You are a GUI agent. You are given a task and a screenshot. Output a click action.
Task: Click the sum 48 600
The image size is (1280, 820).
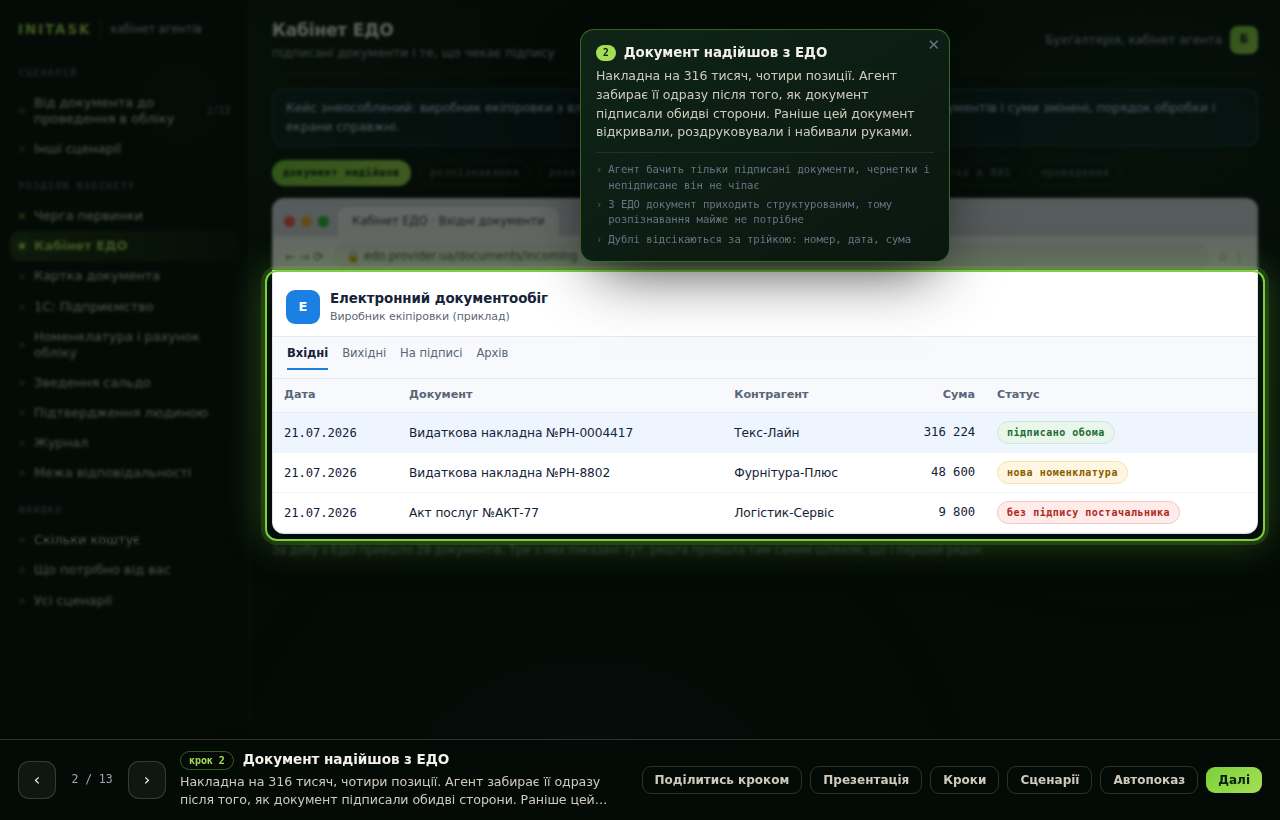pyautogui.click(x=953, y=473)
